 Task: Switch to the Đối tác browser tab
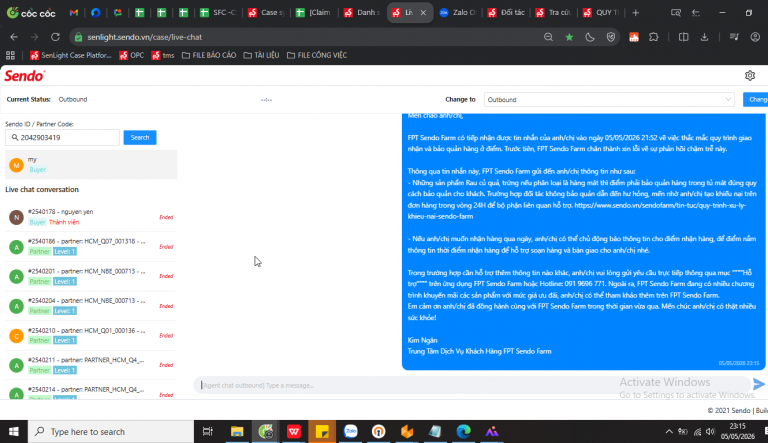tap(505, 13)
